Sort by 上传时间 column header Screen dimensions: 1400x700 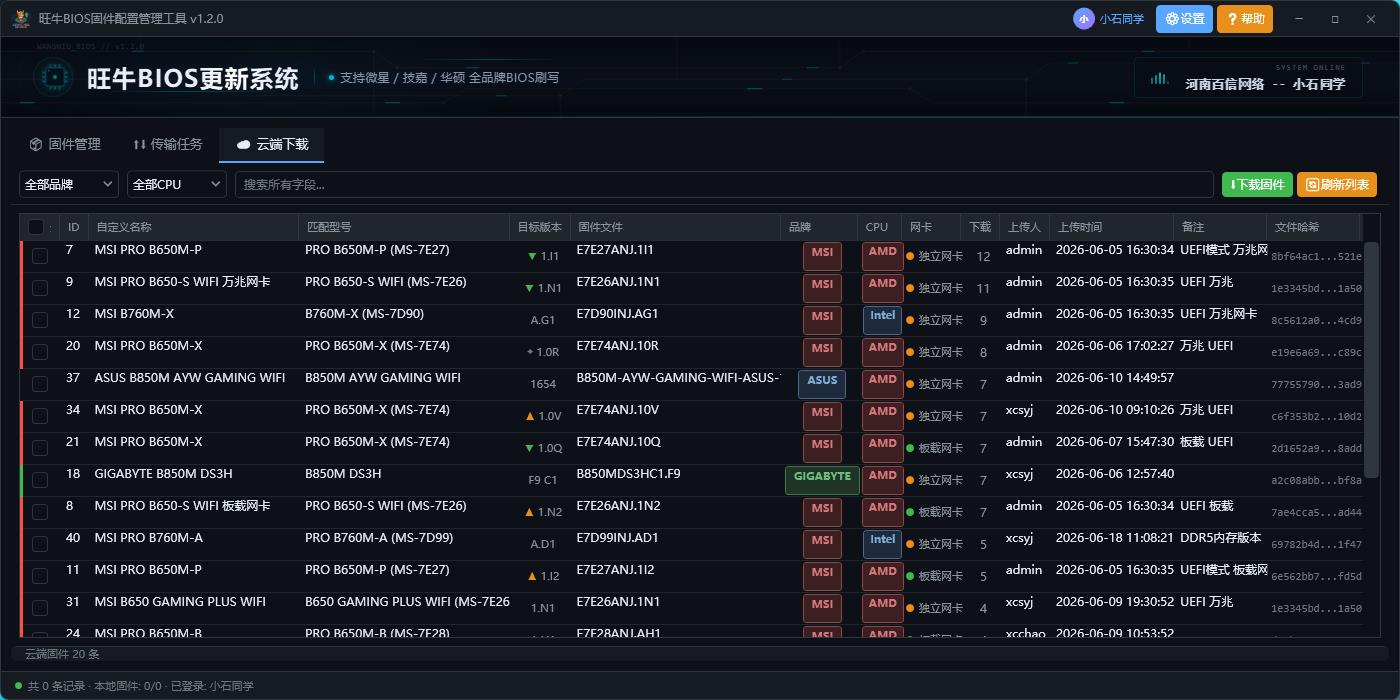[1111, 227]
